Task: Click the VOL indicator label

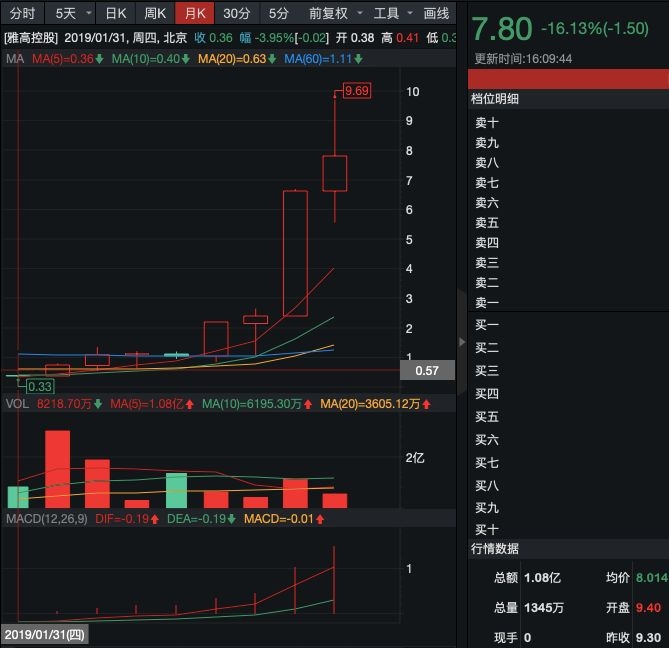Action: click(x=17, y=404)
